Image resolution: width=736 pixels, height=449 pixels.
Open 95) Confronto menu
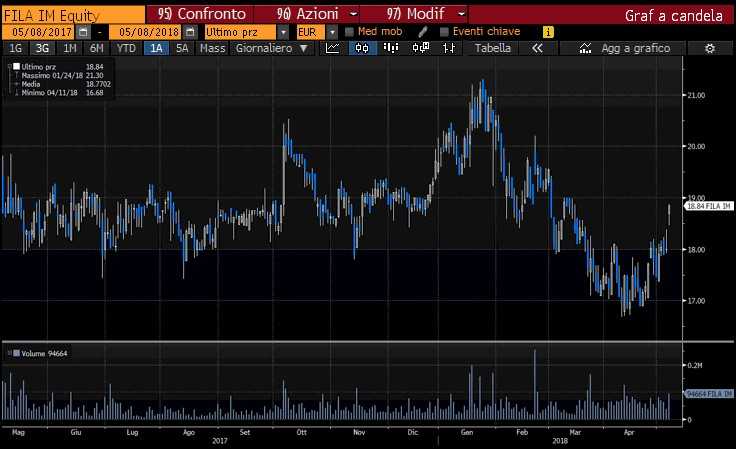coord(201,15)
